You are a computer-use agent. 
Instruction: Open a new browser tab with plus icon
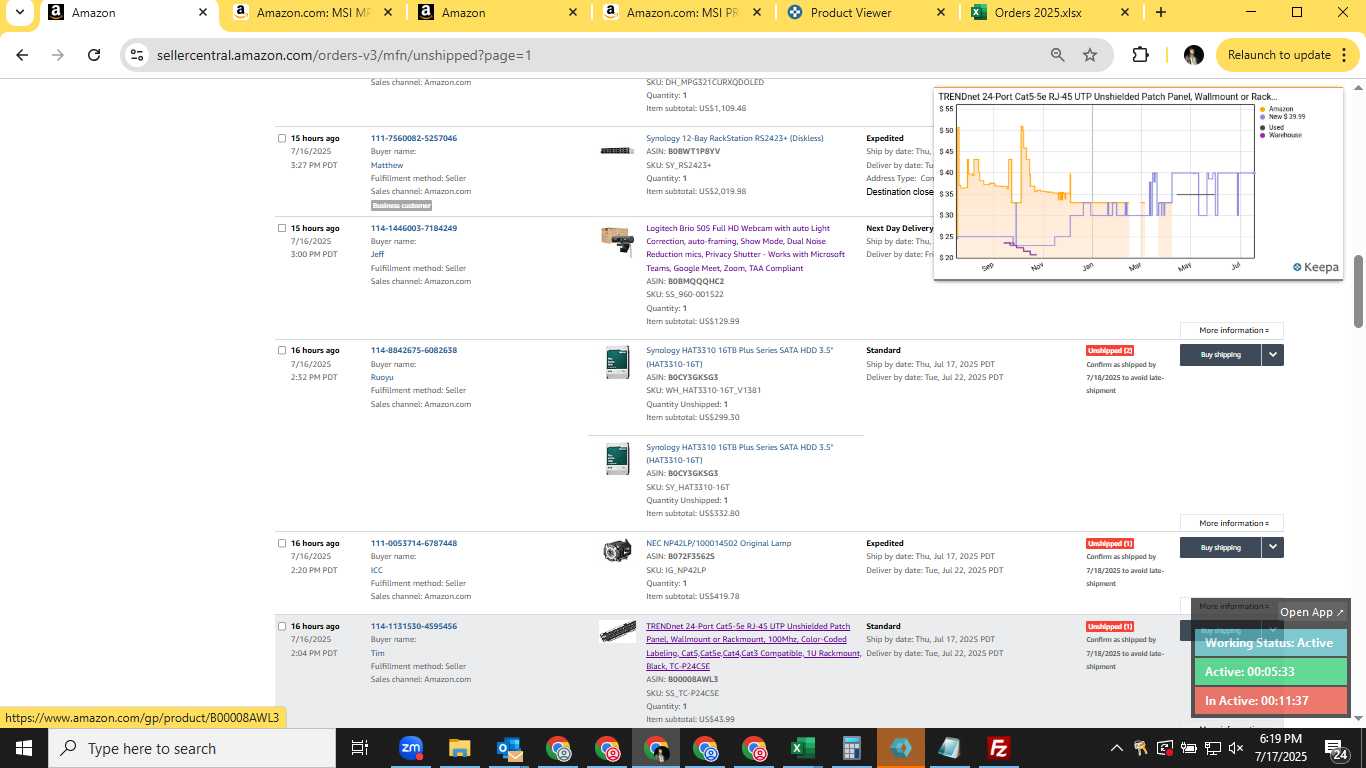(x=1160, y=12)
